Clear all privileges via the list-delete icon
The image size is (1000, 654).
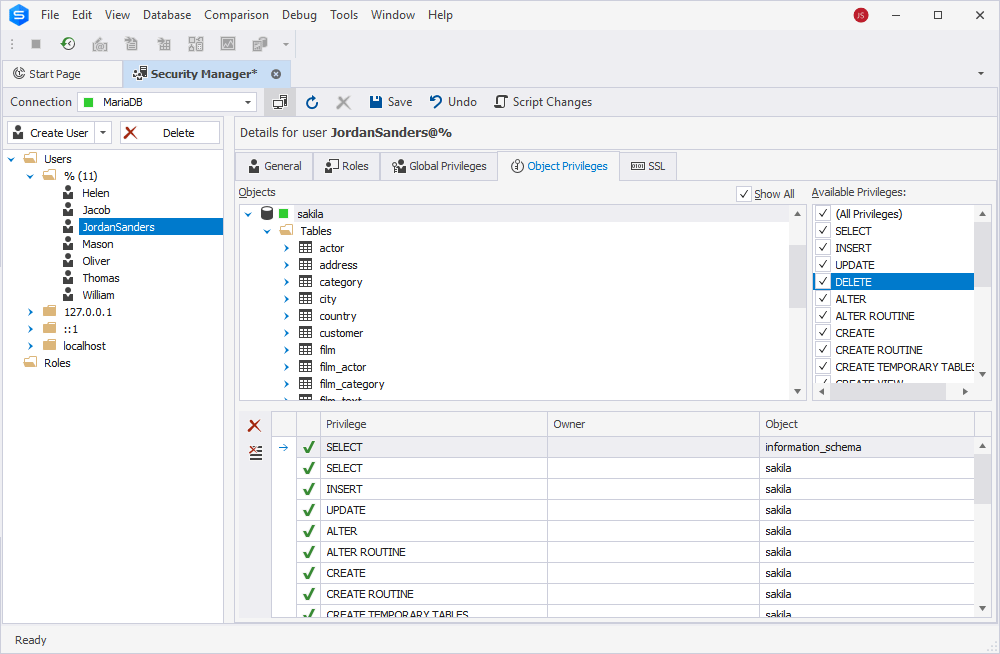pos(255,453)
